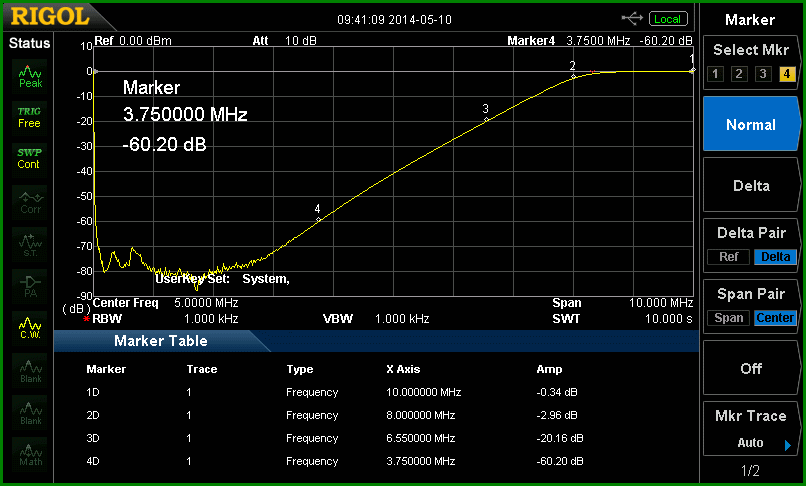Viewport: 806px width, 486px height.
Task: Click marker 3 on the trace
Action: pos(486,119)
